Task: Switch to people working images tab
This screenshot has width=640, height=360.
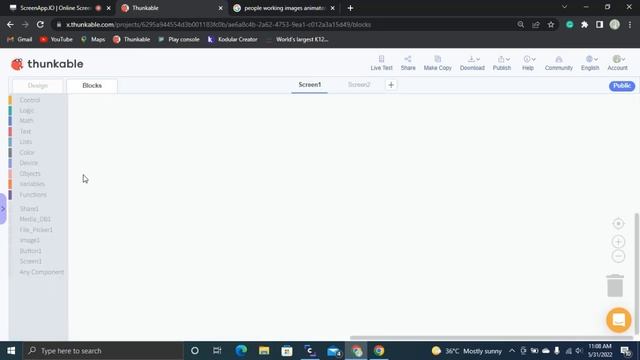Action: (x=284, y=8)
